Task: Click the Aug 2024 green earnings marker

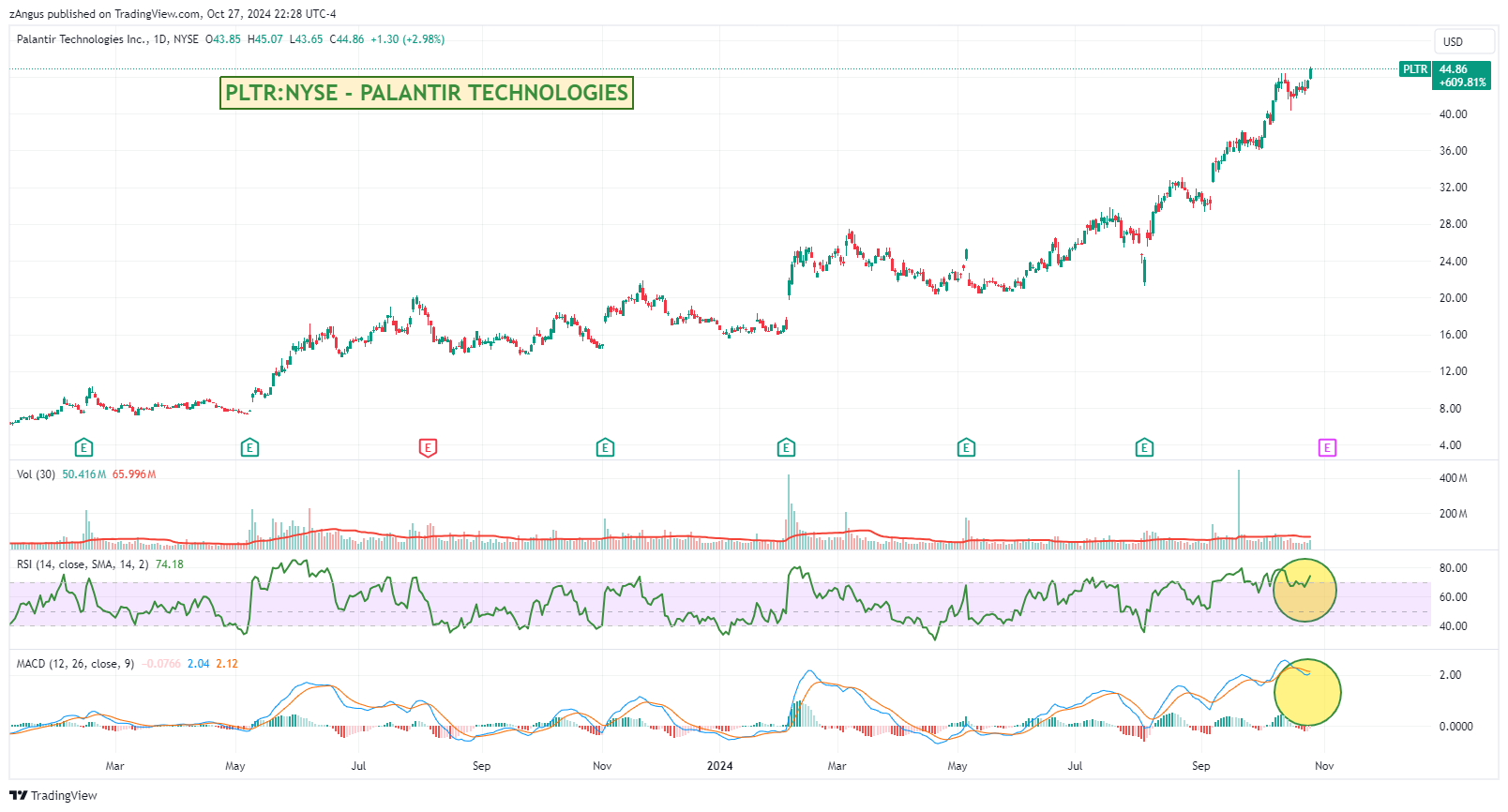Action: pos(1144,448)
